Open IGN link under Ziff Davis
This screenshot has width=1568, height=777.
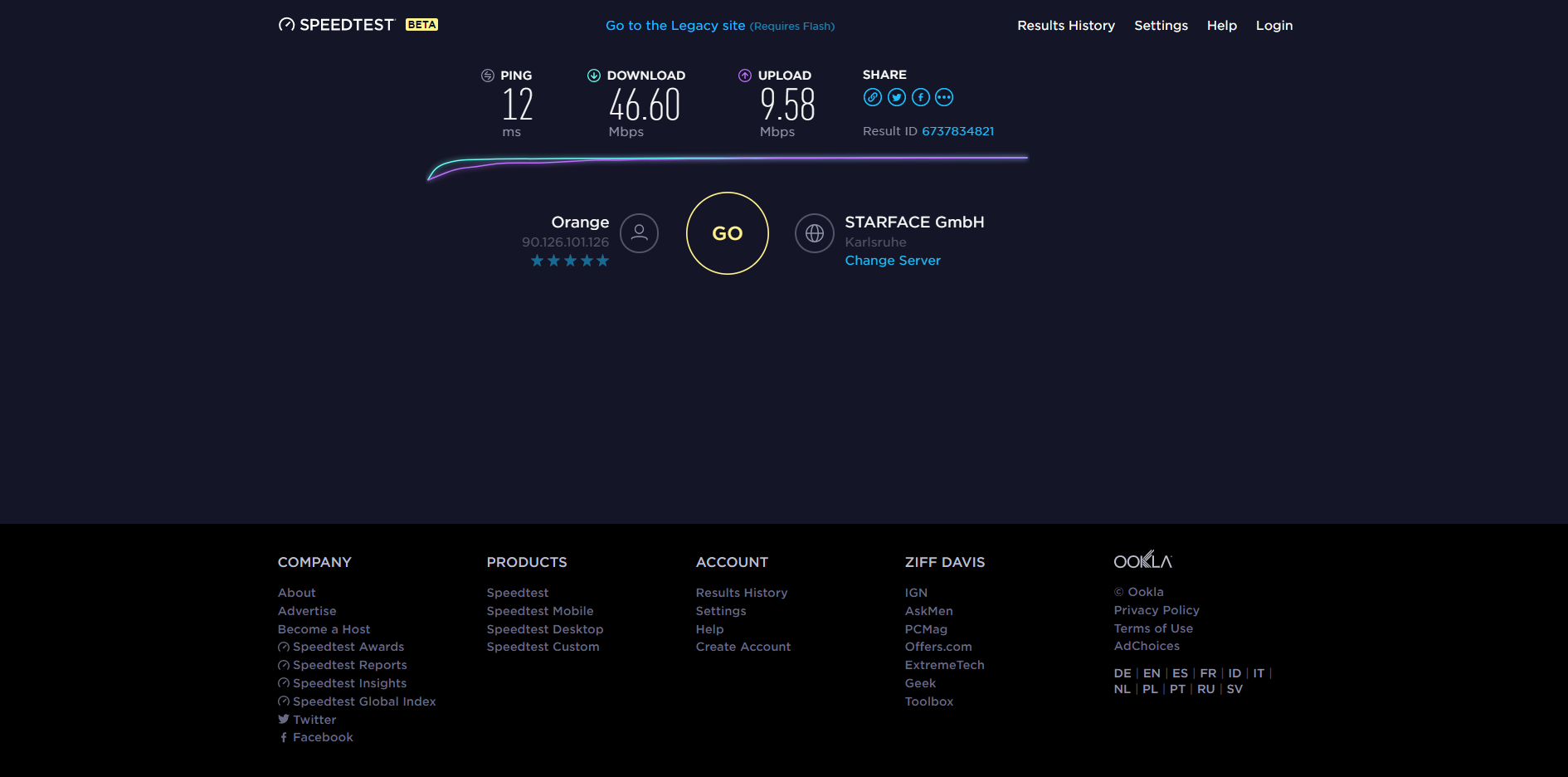point(916,593)
